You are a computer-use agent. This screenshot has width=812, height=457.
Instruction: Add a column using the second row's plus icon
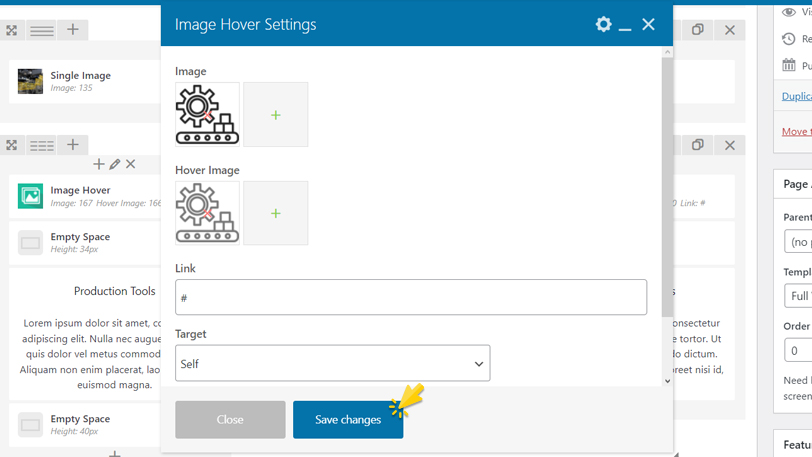(x=73, y=145)
